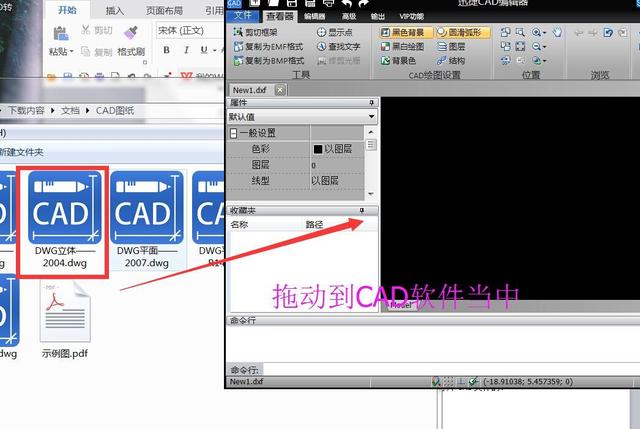Viewport: 640px width, 429px height.
Task: Click the fit to window icon
Action: point(520,47)
